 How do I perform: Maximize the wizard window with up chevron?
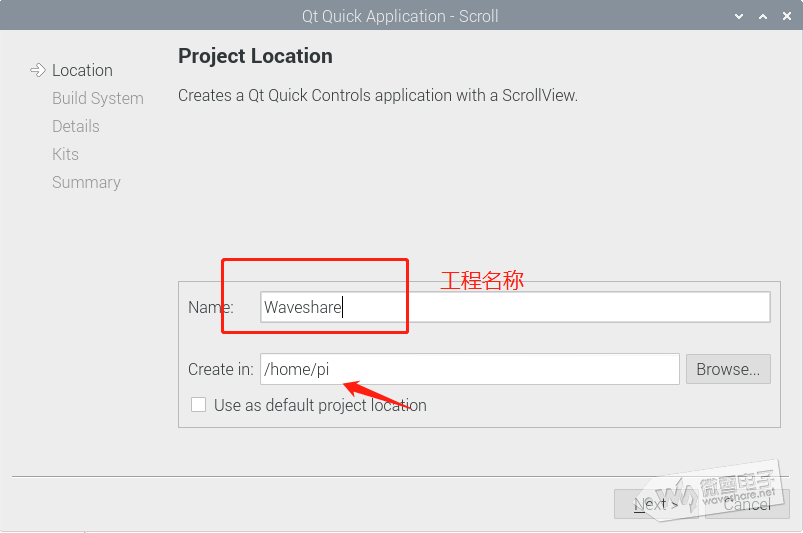pyautogui.click(x=762, y=16)
